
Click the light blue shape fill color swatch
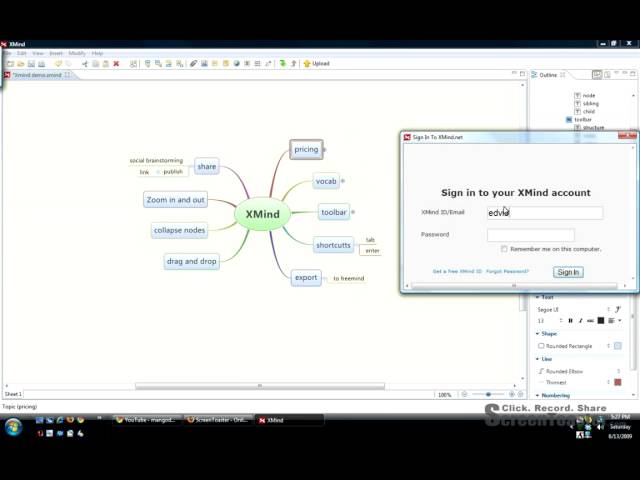coord(618,346)
